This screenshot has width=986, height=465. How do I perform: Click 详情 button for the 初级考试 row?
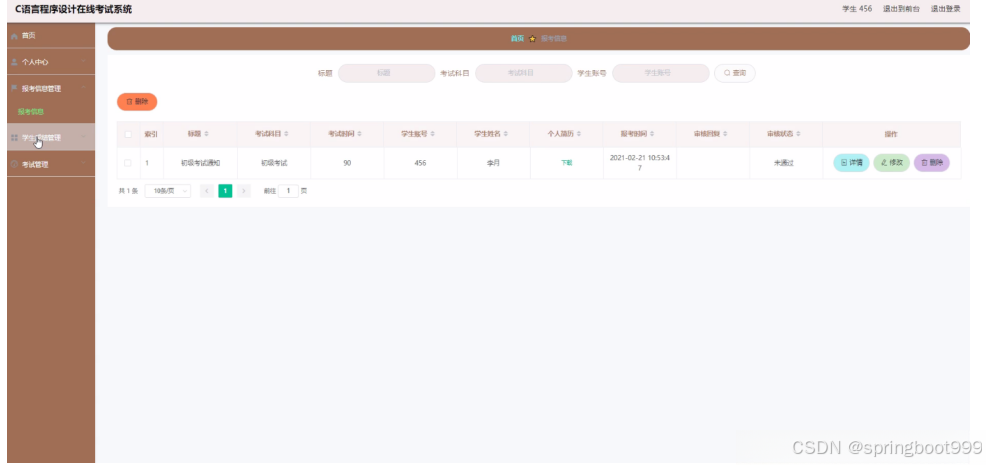pyautogui.click(x=851, y=163)
